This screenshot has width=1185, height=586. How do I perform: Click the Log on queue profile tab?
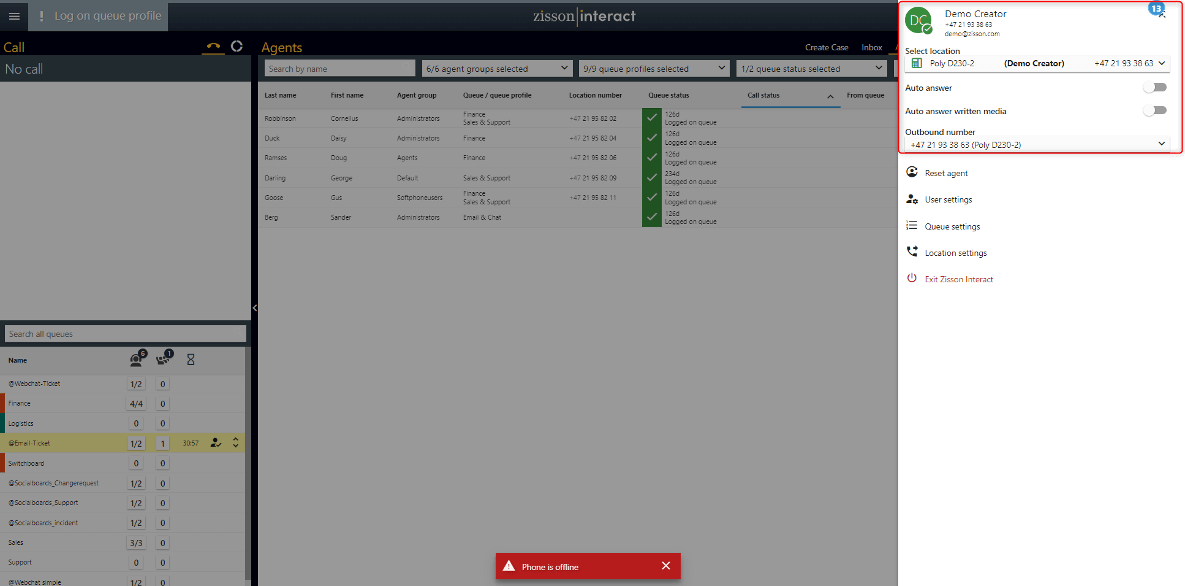97,16
